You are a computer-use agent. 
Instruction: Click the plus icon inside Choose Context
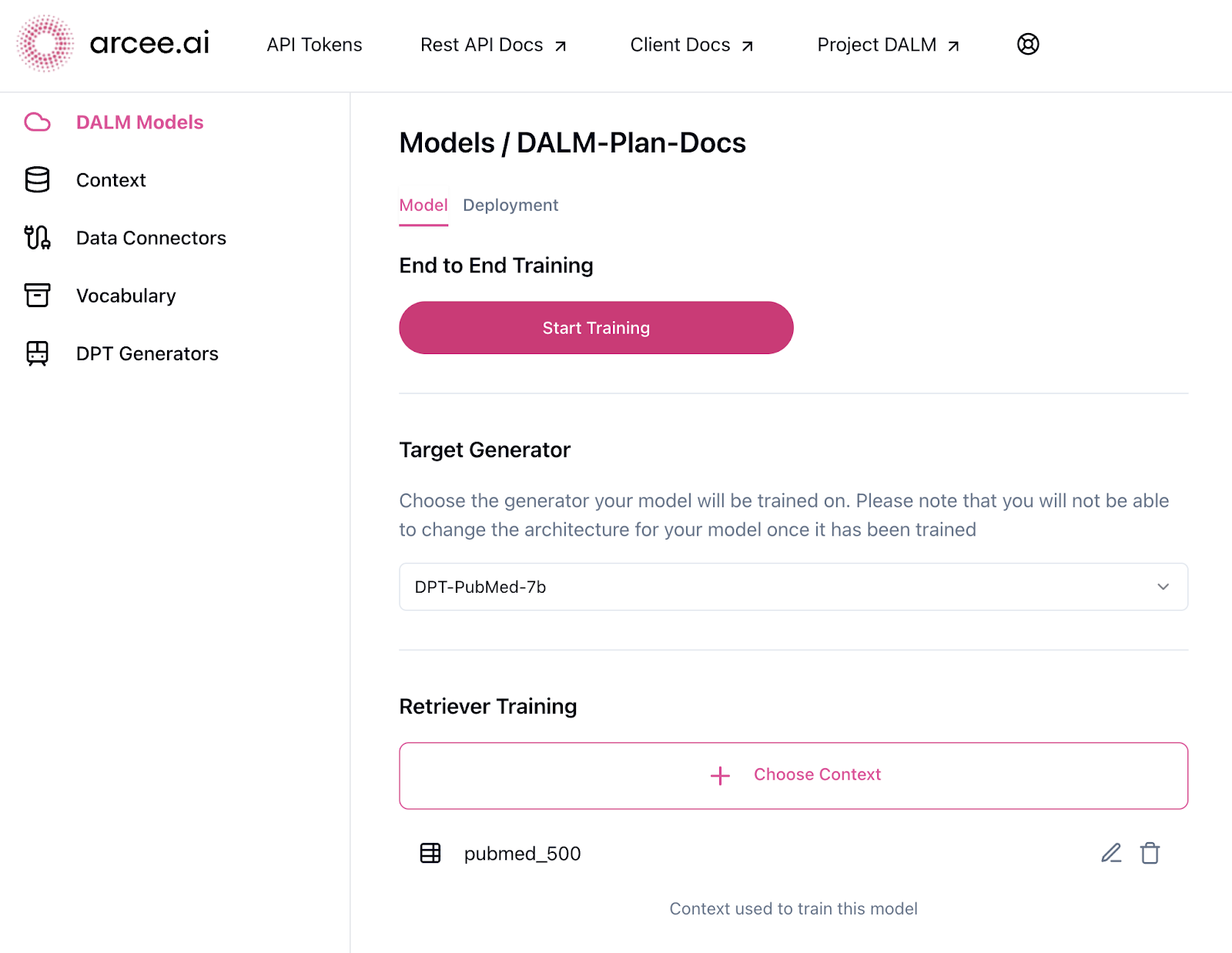(x=719, y=775)
